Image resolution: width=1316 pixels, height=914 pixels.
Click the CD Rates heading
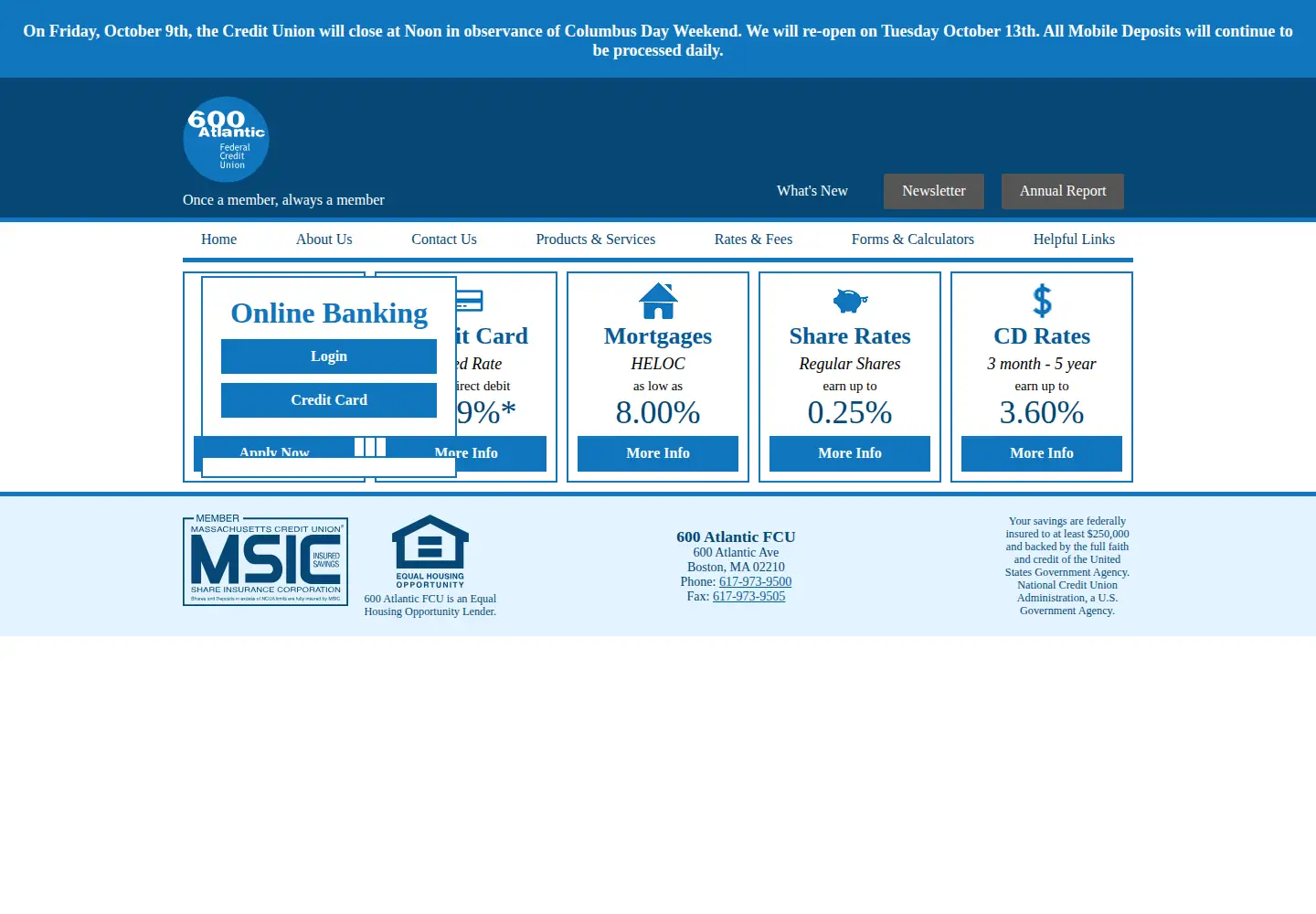tap(1042, 336)
